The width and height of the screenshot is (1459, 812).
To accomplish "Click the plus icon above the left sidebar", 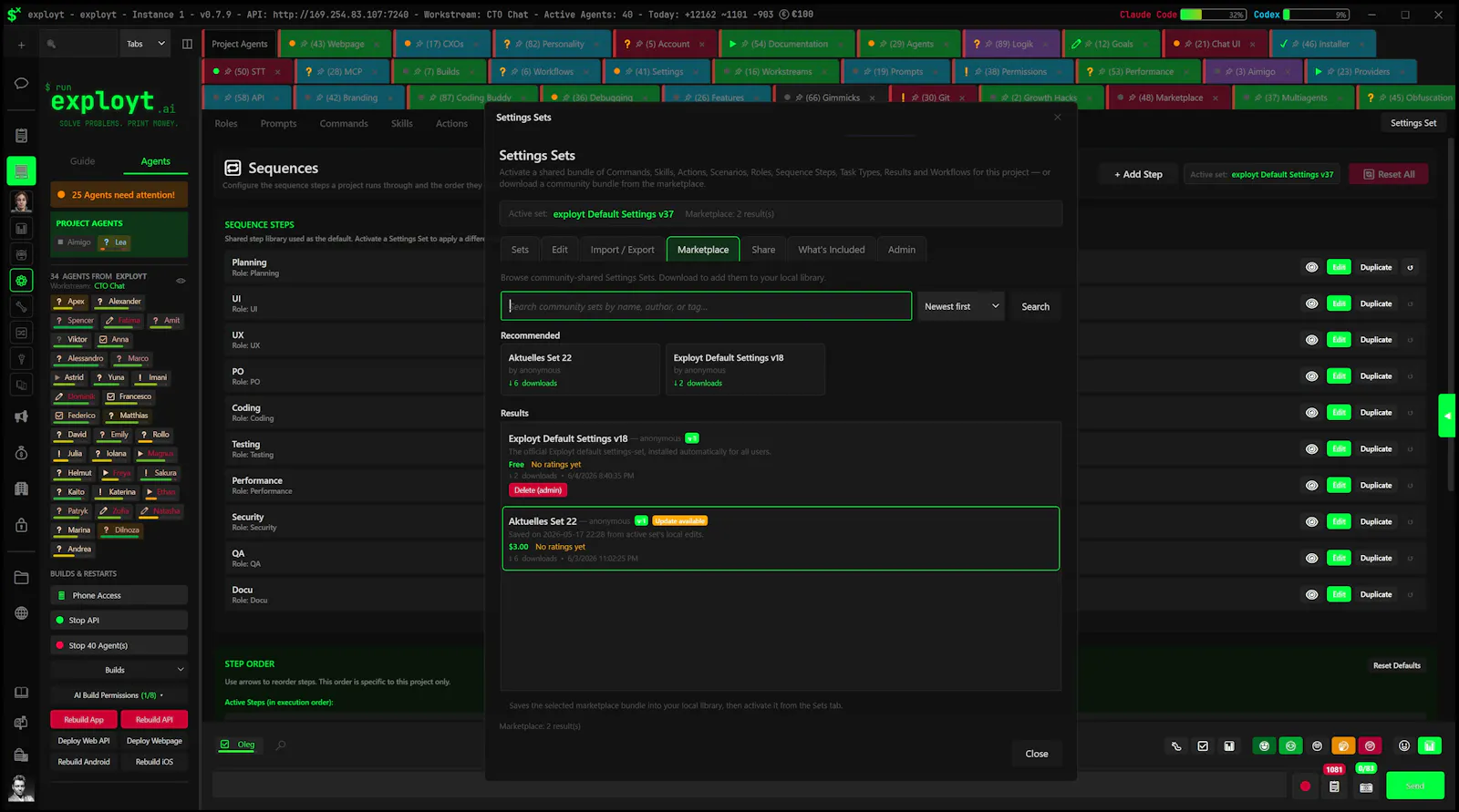I will click(x=21, y=44).
